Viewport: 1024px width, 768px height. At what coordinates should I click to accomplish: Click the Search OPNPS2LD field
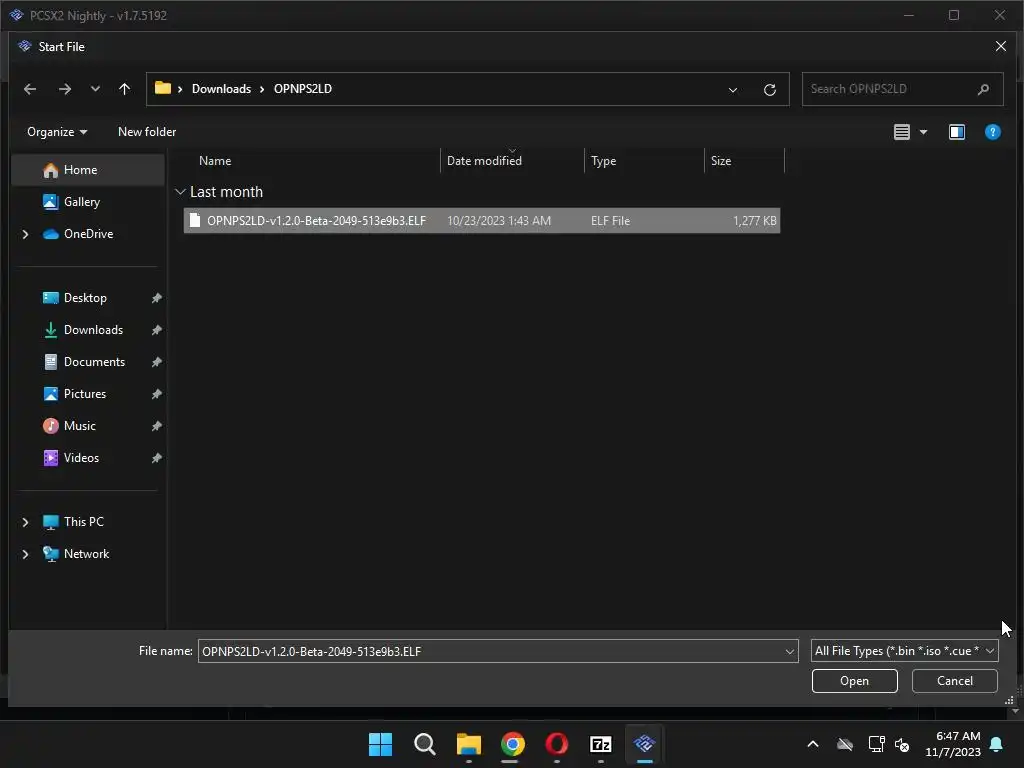pos(902,89)
